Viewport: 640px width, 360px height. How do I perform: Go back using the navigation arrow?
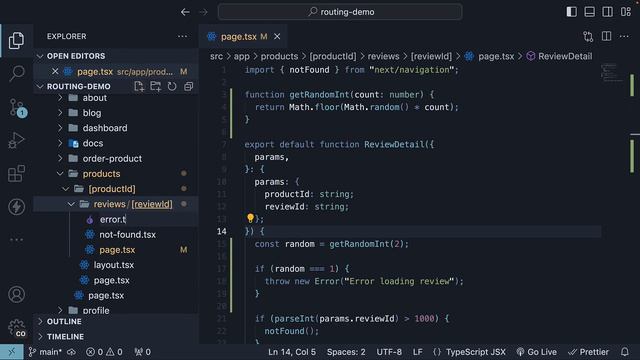click(x=185, y=12)
